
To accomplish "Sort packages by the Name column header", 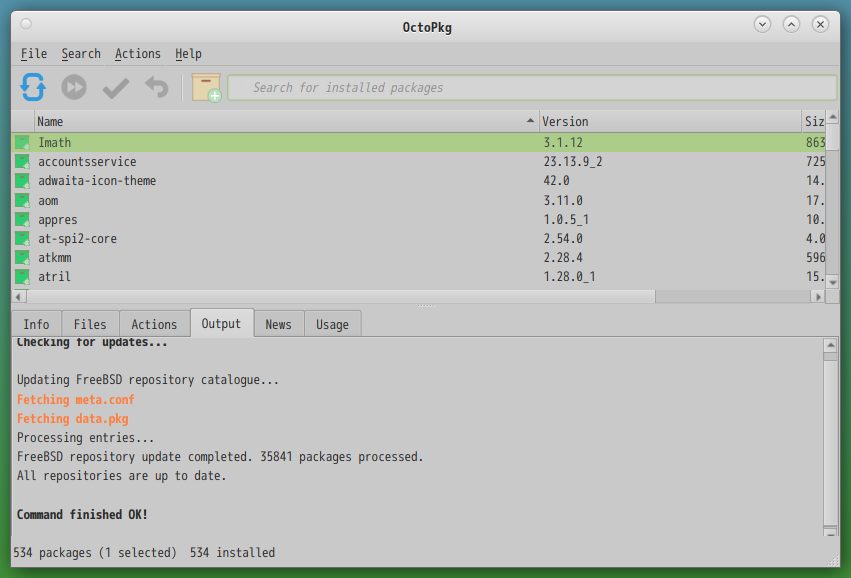I will pyautogui.click(x=287, y=122).
